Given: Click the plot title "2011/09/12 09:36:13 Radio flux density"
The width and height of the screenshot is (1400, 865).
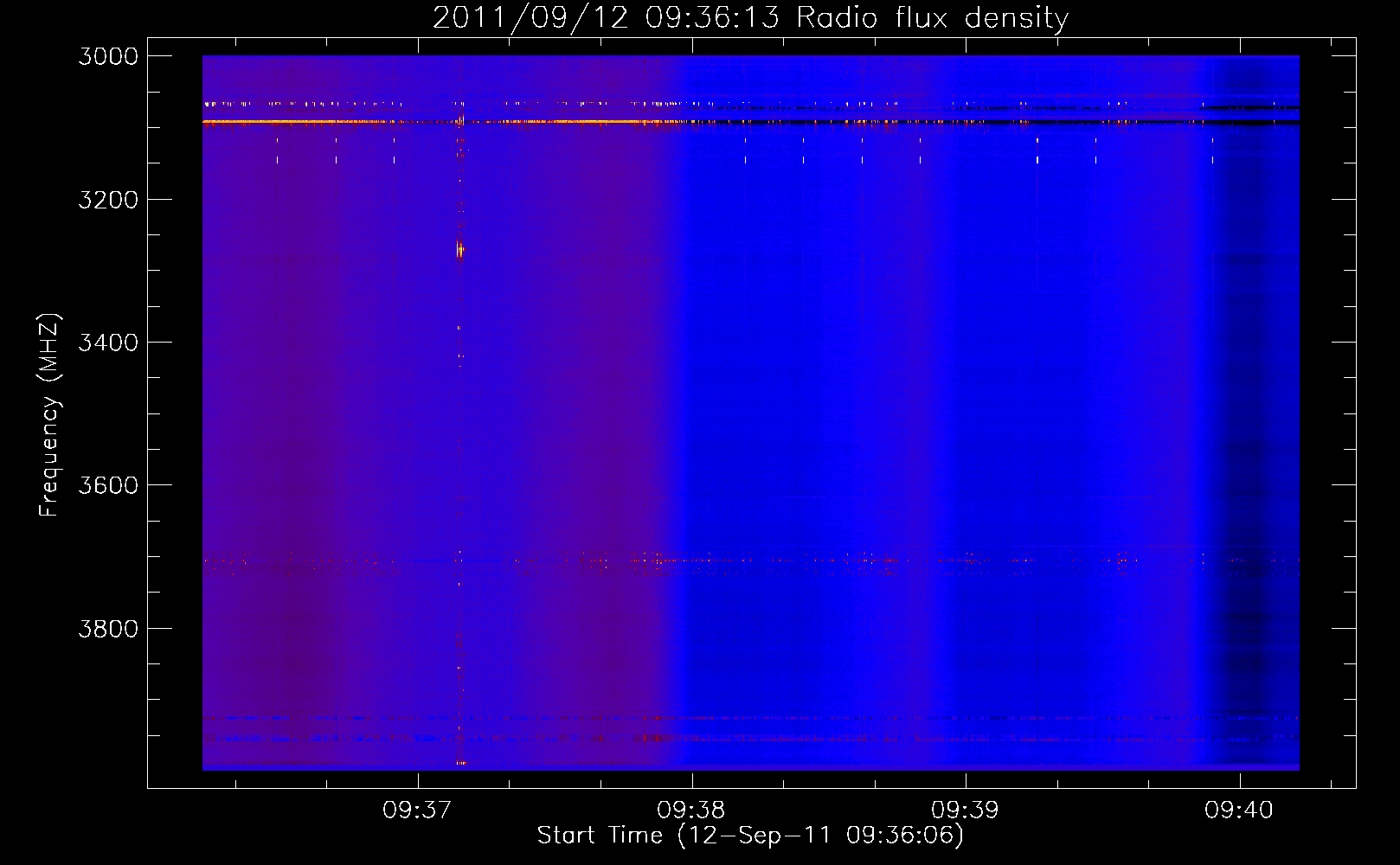Looking at the screenshot, I should (x=750, y=17).
